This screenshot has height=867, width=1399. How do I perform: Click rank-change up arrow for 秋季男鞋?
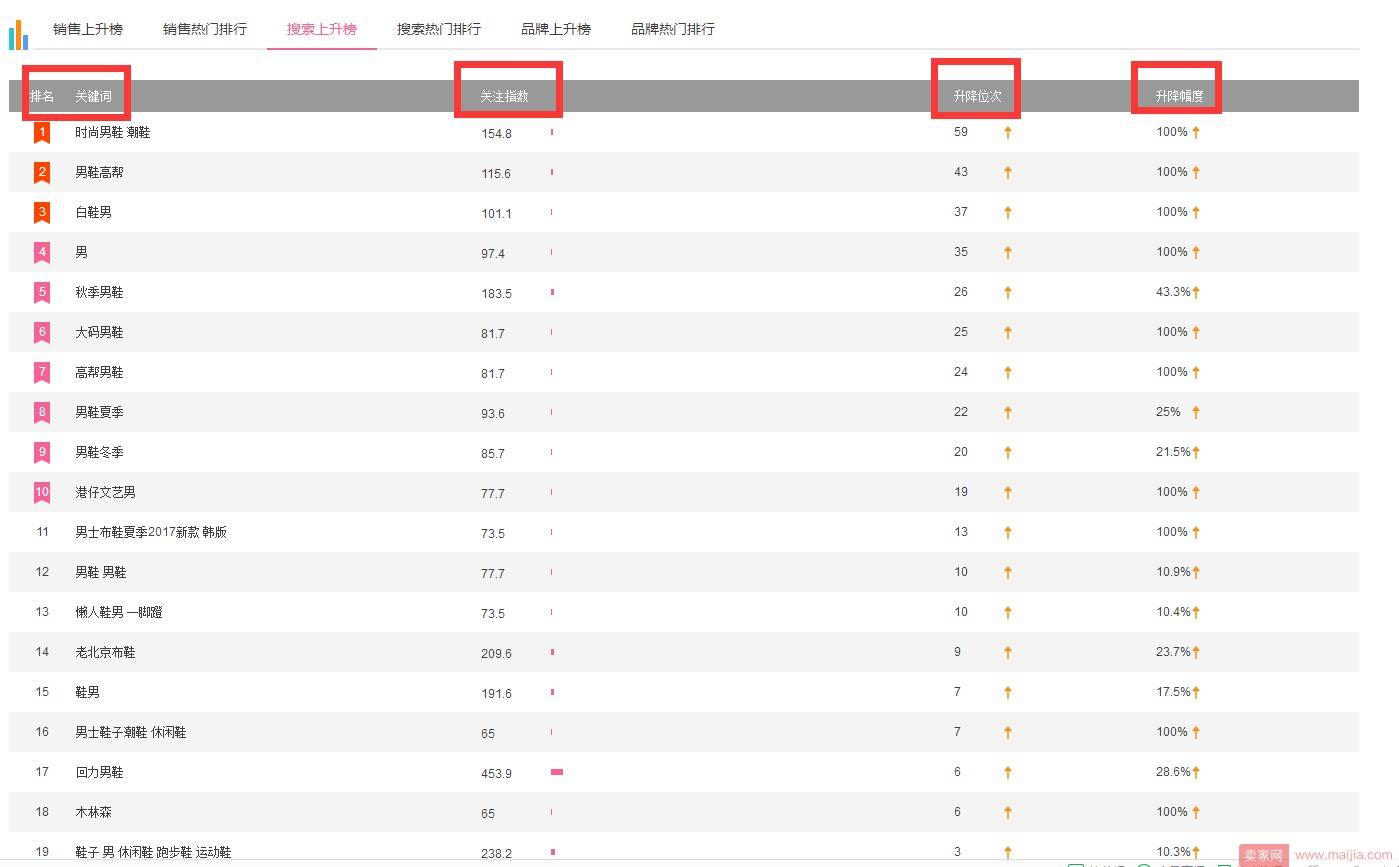[1008, 292]
